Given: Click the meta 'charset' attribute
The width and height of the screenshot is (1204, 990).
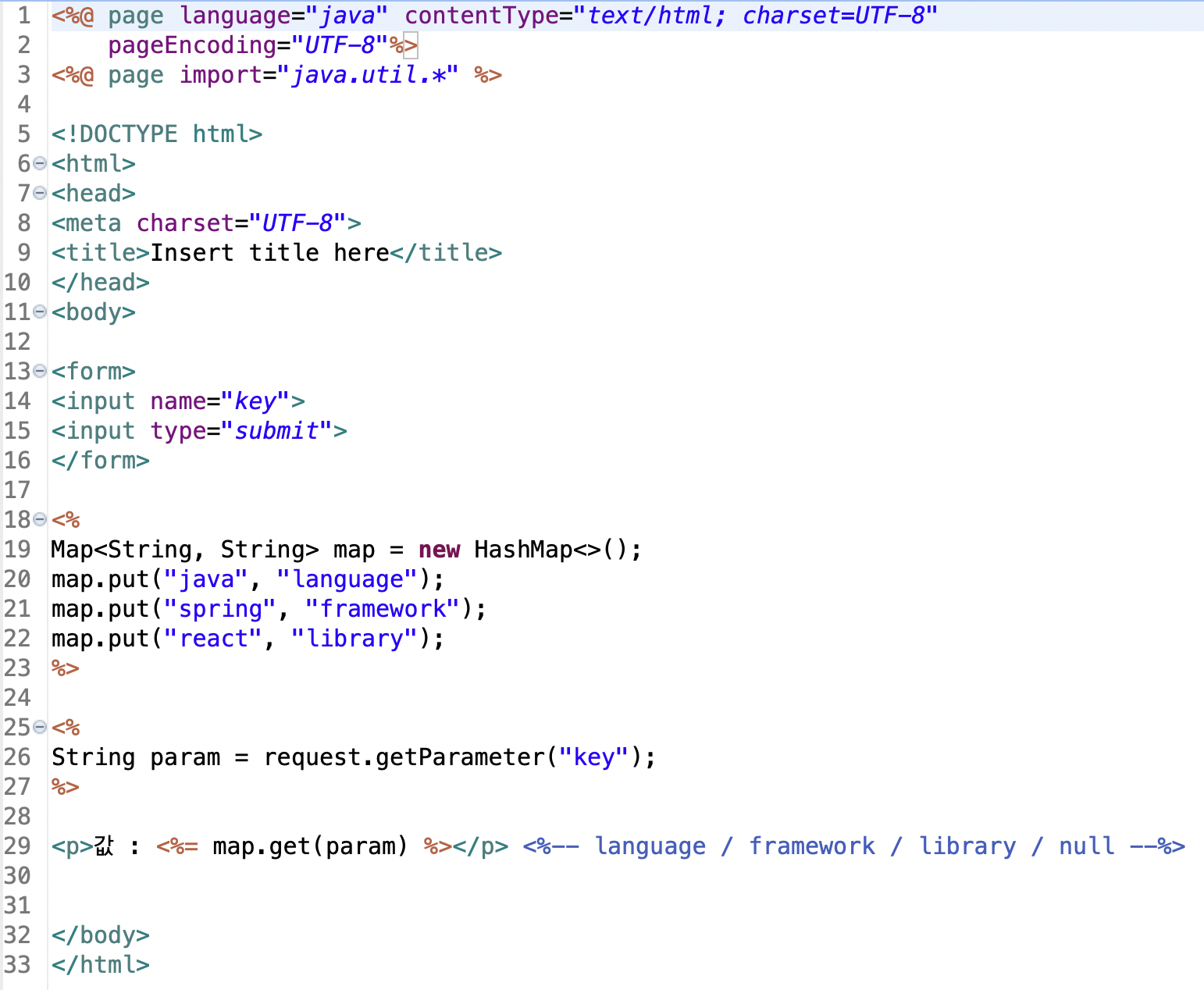Looking at the screenshot, I should [x=185, y=223].
